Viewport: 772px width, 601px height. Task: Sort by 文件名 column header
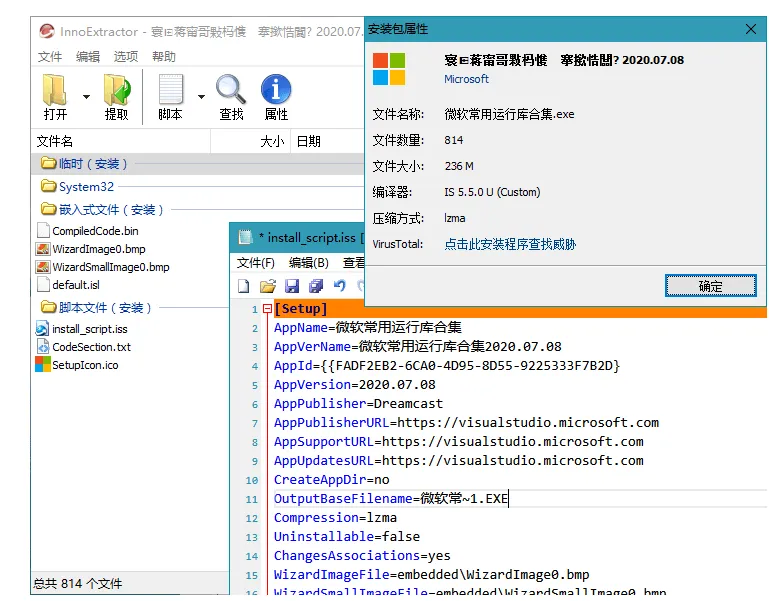122,141
